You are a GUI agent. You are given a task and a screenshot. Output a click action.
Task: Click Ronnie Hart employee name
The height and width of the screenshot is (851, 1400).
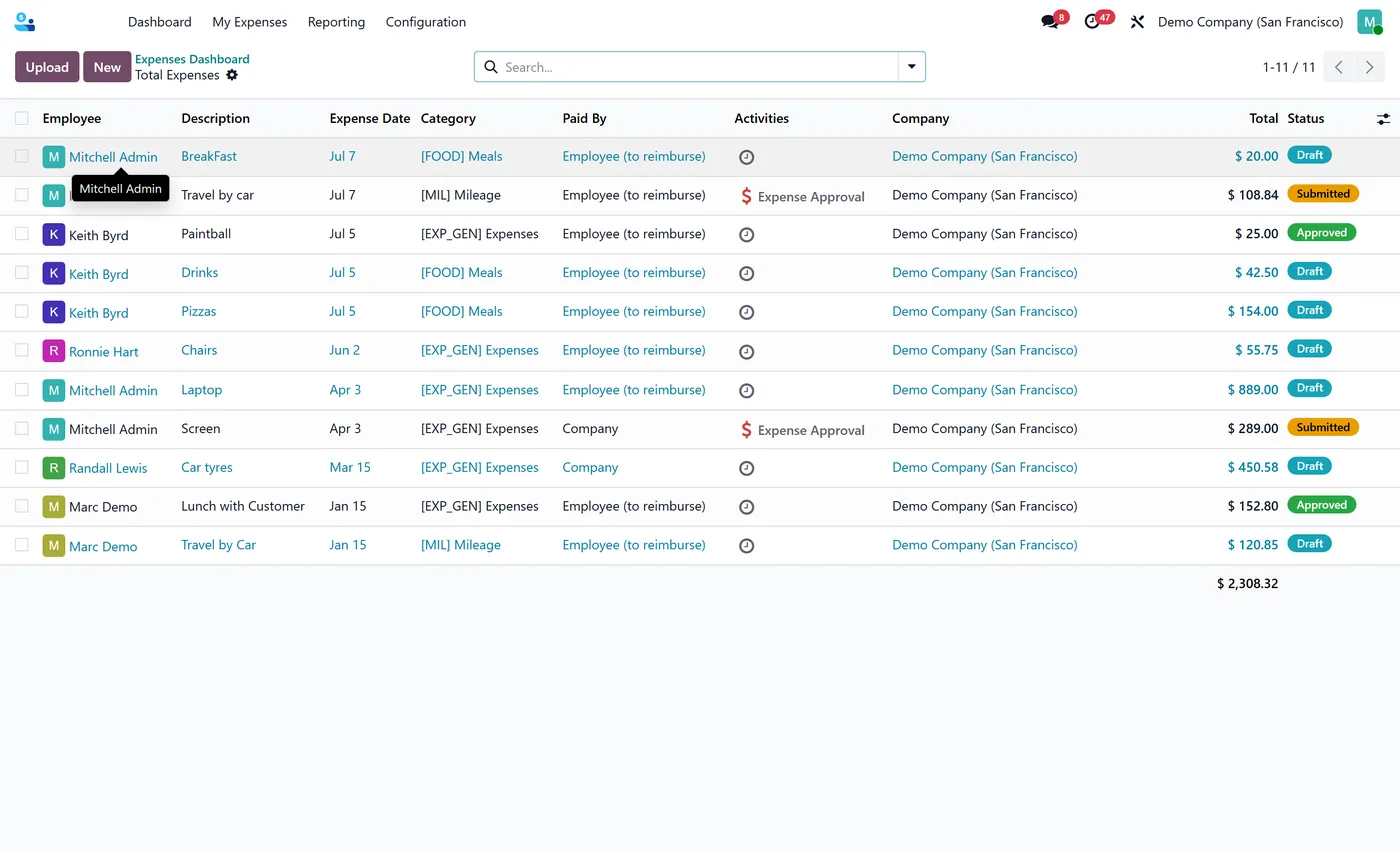click(104, 352)
